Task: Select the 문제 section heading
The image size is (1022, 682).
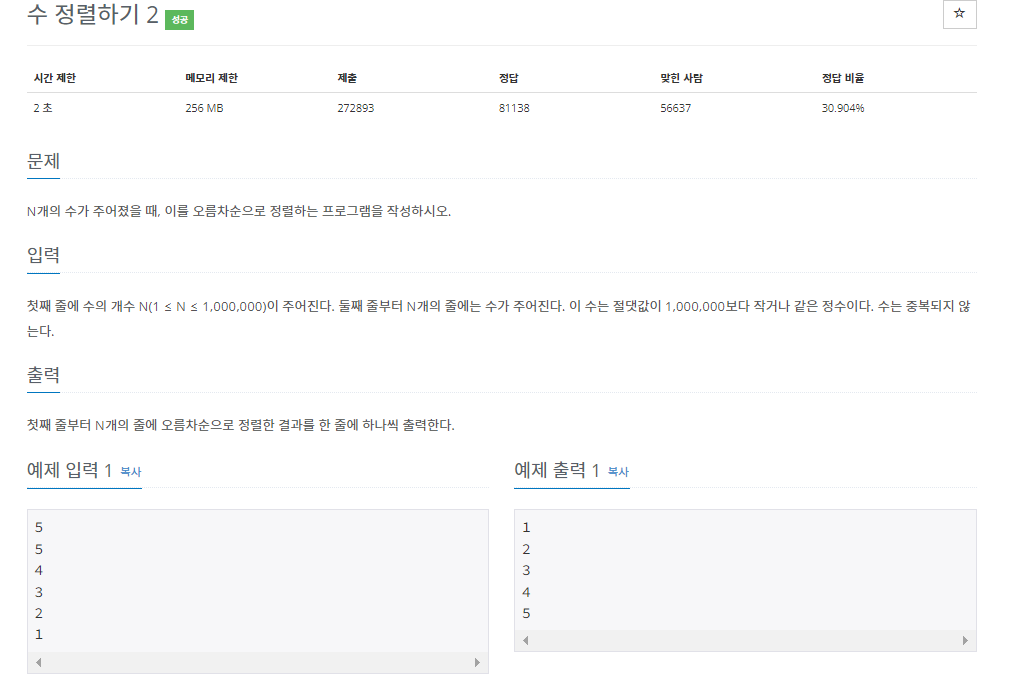Action: pyautogui.click(x=43, y=159)
